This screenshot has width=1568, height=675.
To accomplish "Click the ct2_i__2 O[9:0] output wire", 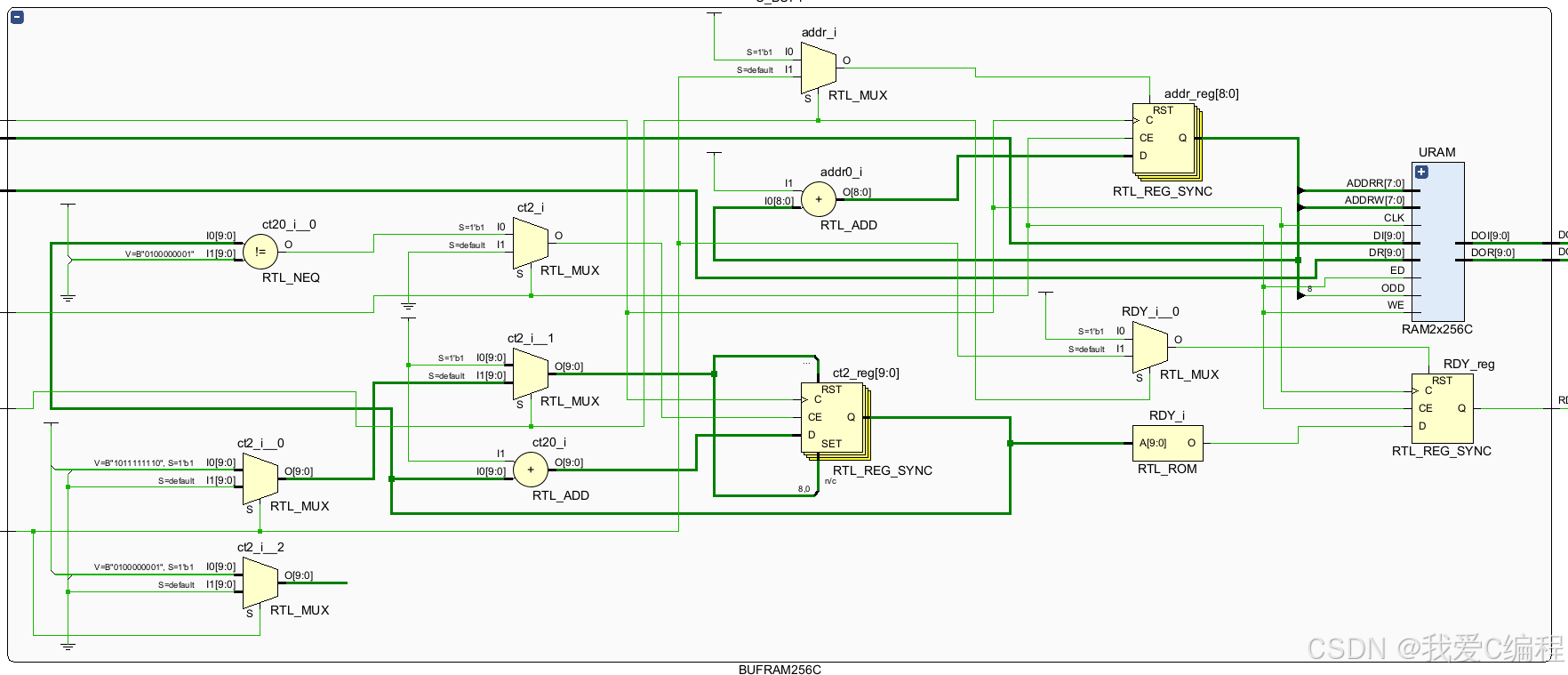I will [316, 583].
